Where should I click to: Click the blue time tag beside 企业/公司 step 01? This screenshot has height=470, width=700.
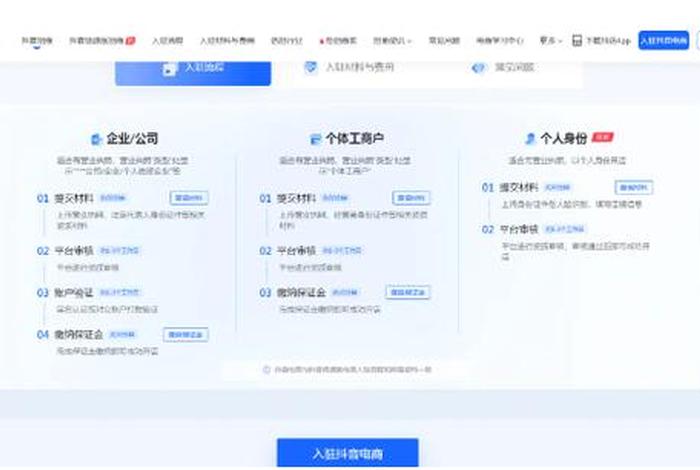(x=113, y=198)
